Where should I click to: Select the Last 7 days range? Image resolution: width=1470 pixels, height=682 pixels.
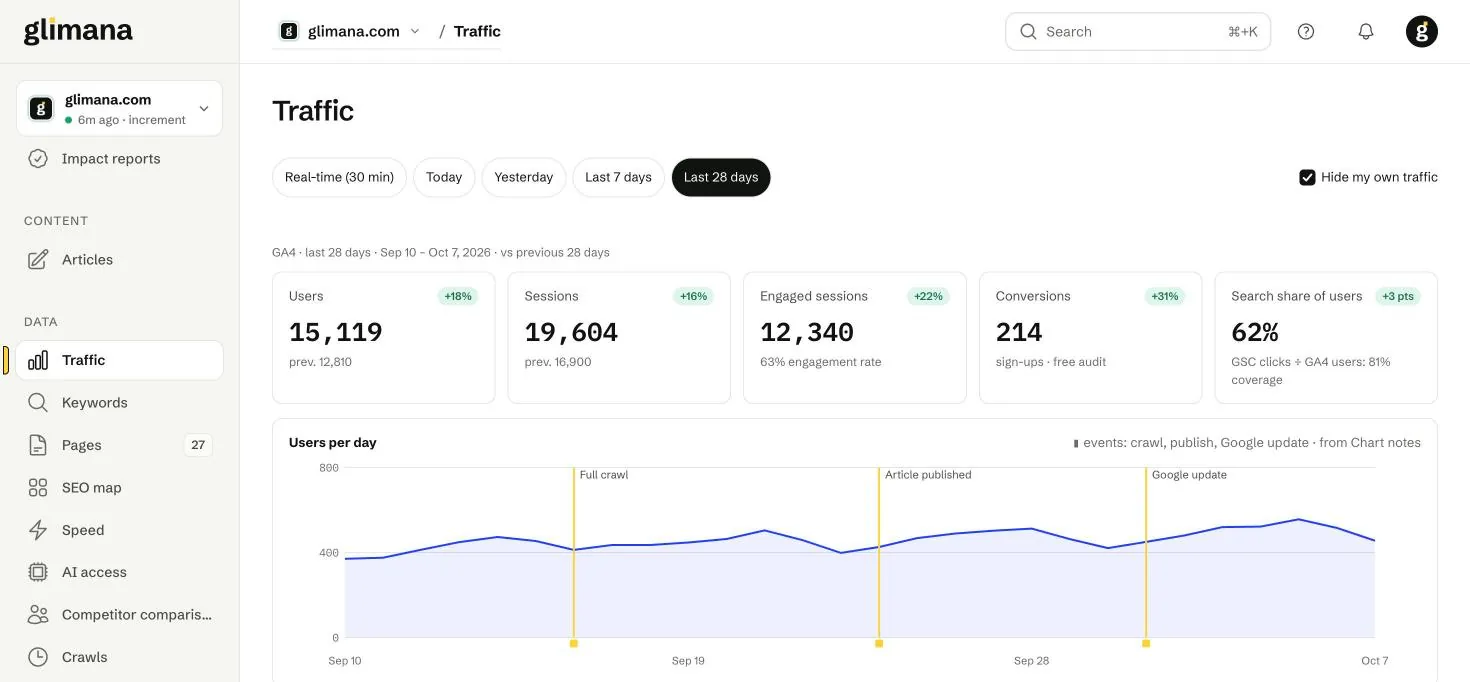tap(618, 177)
